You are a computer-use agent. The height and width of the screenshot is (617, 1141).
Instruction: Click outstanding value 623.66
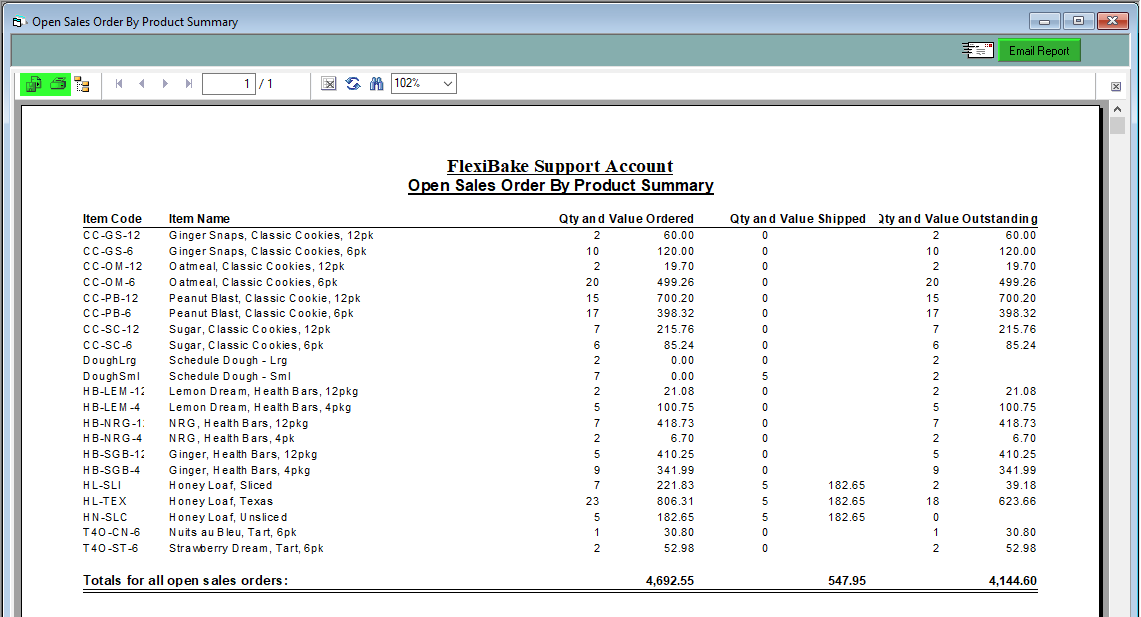pyautogui.click(x=1017, y=501)
